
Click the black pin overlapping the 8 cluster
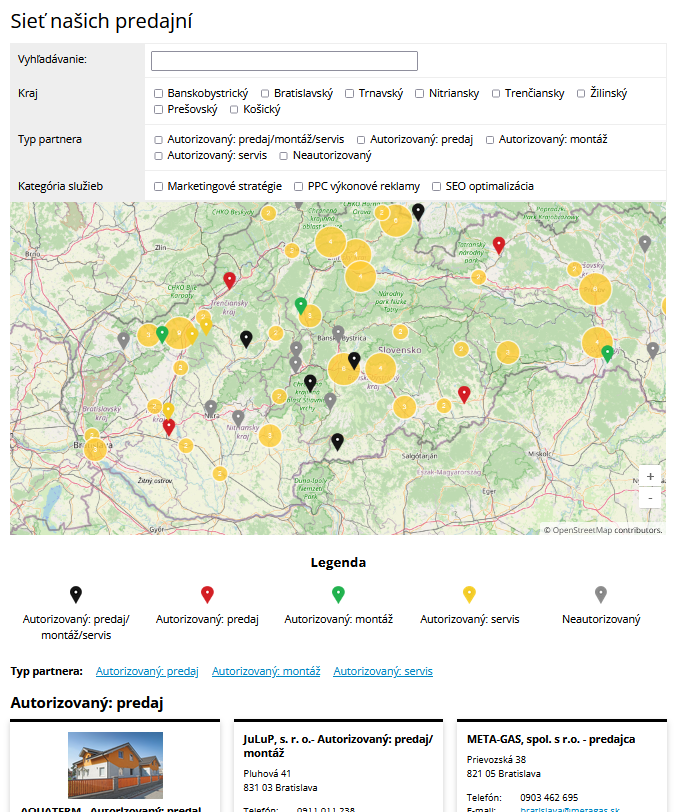354,360
